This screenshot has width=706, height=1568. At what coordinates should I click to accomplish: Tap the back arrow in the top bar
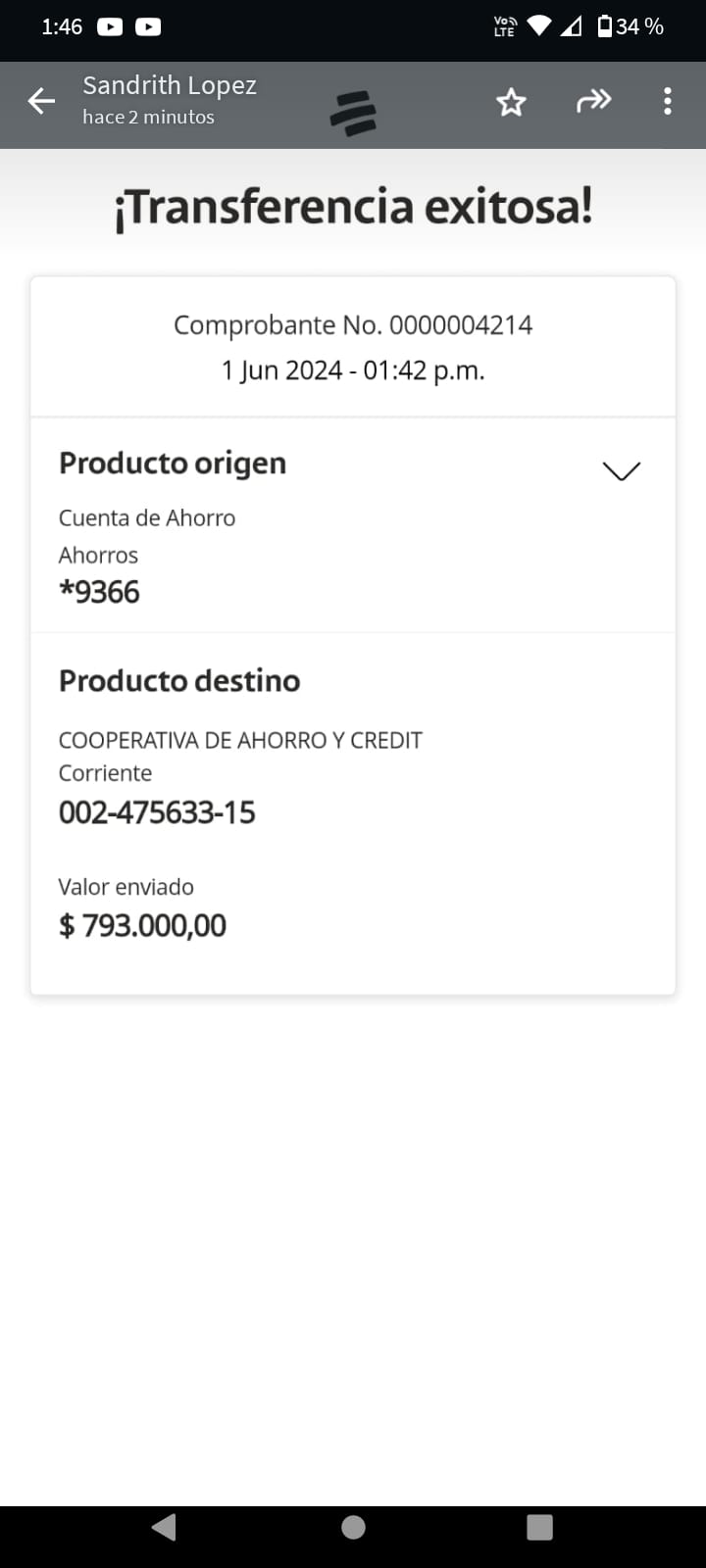tap(41, 101)
